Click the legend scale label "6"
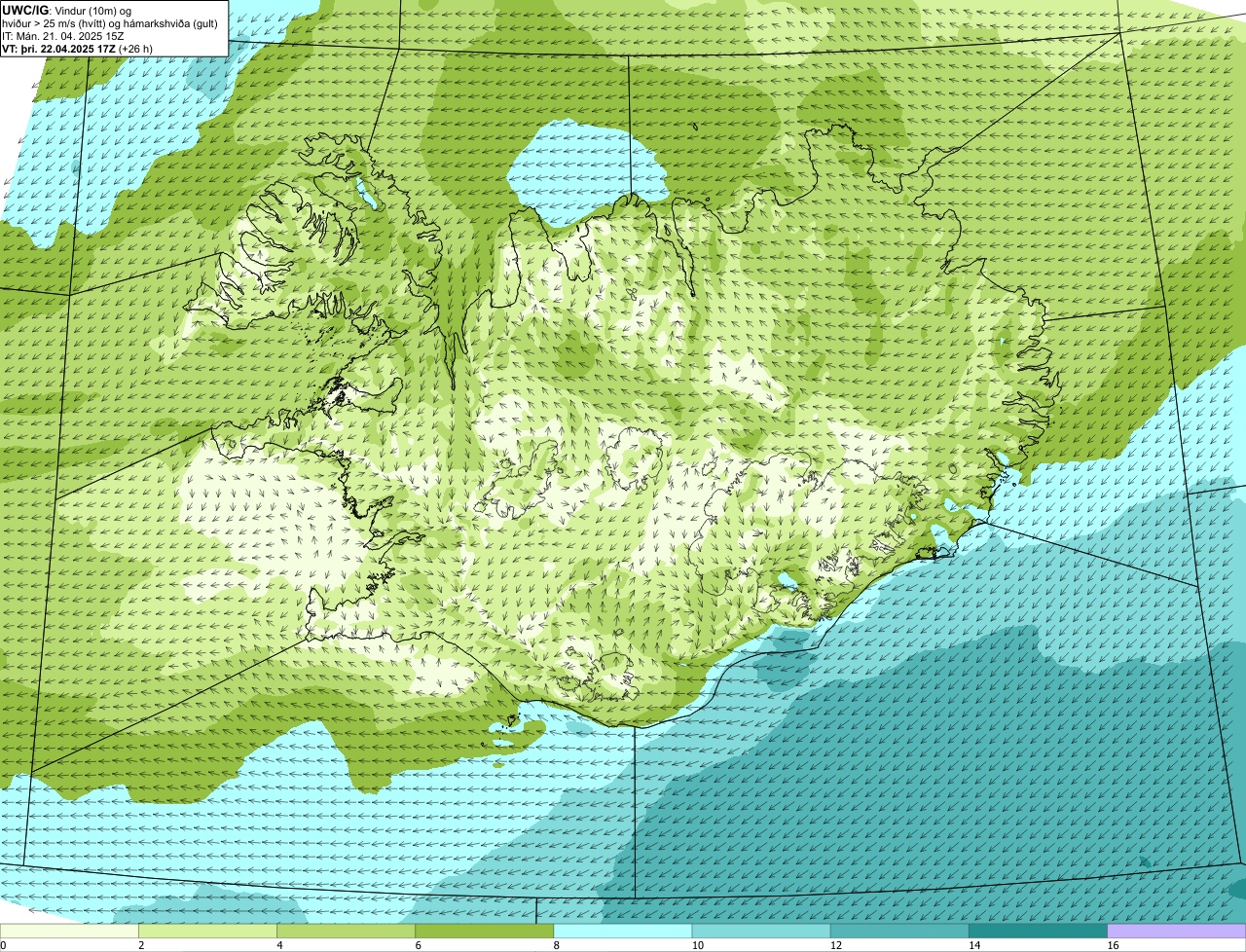Screen dimensions: 1246x952 (x=418, y=945)
